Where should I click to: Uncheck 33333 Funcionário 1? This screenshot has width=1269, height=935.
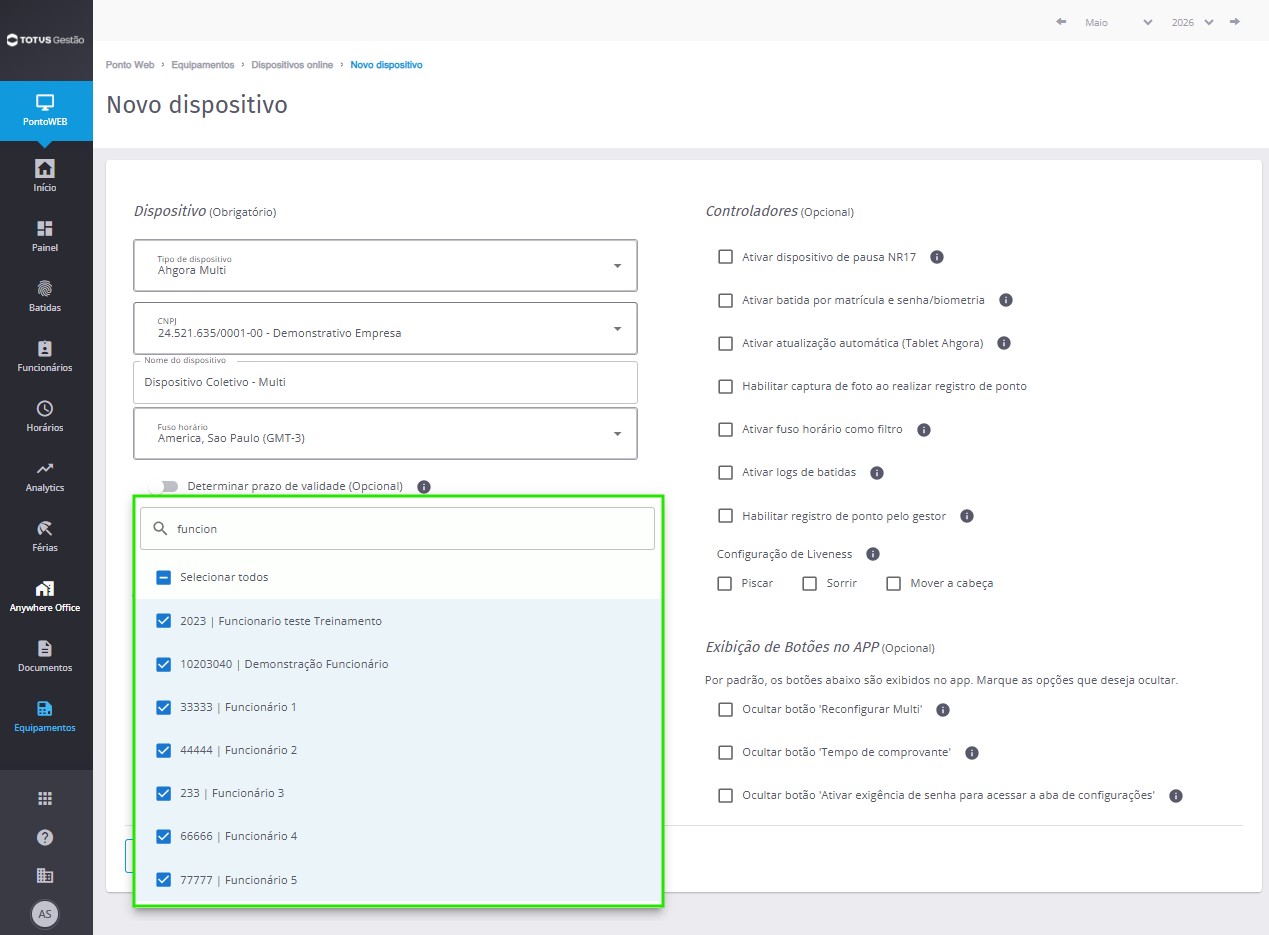click(164, 707)
